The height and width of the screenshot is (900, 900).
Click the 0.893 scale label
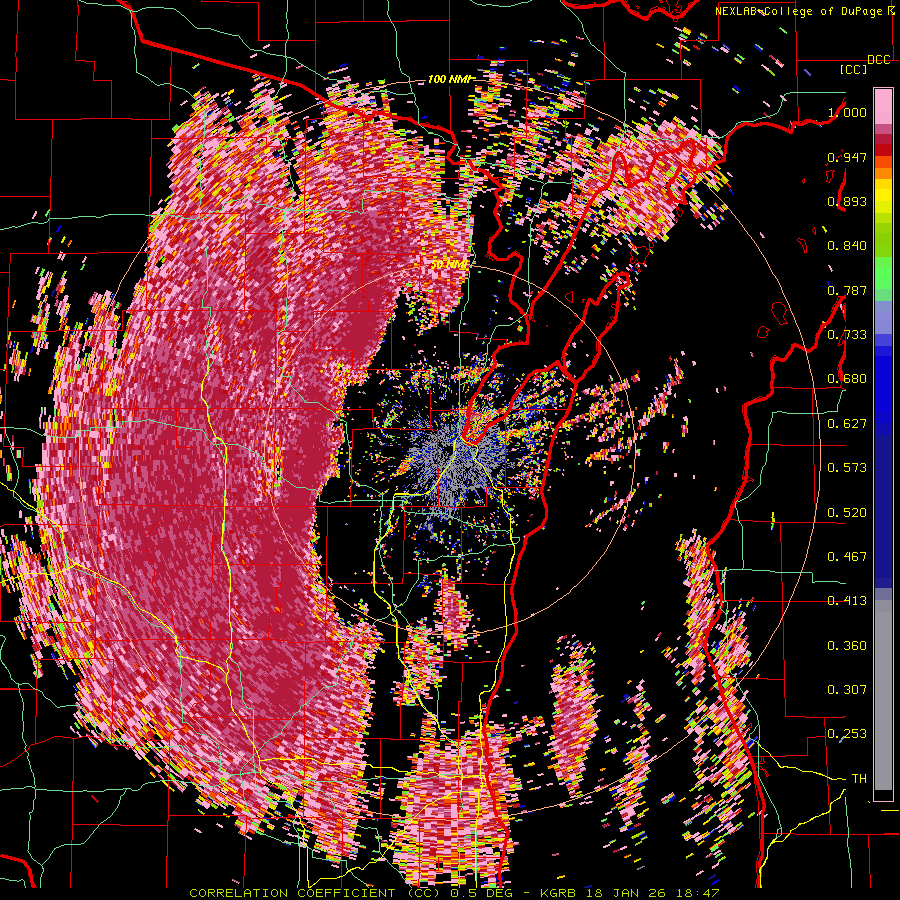pyautogui.click(x=847, y=201)
